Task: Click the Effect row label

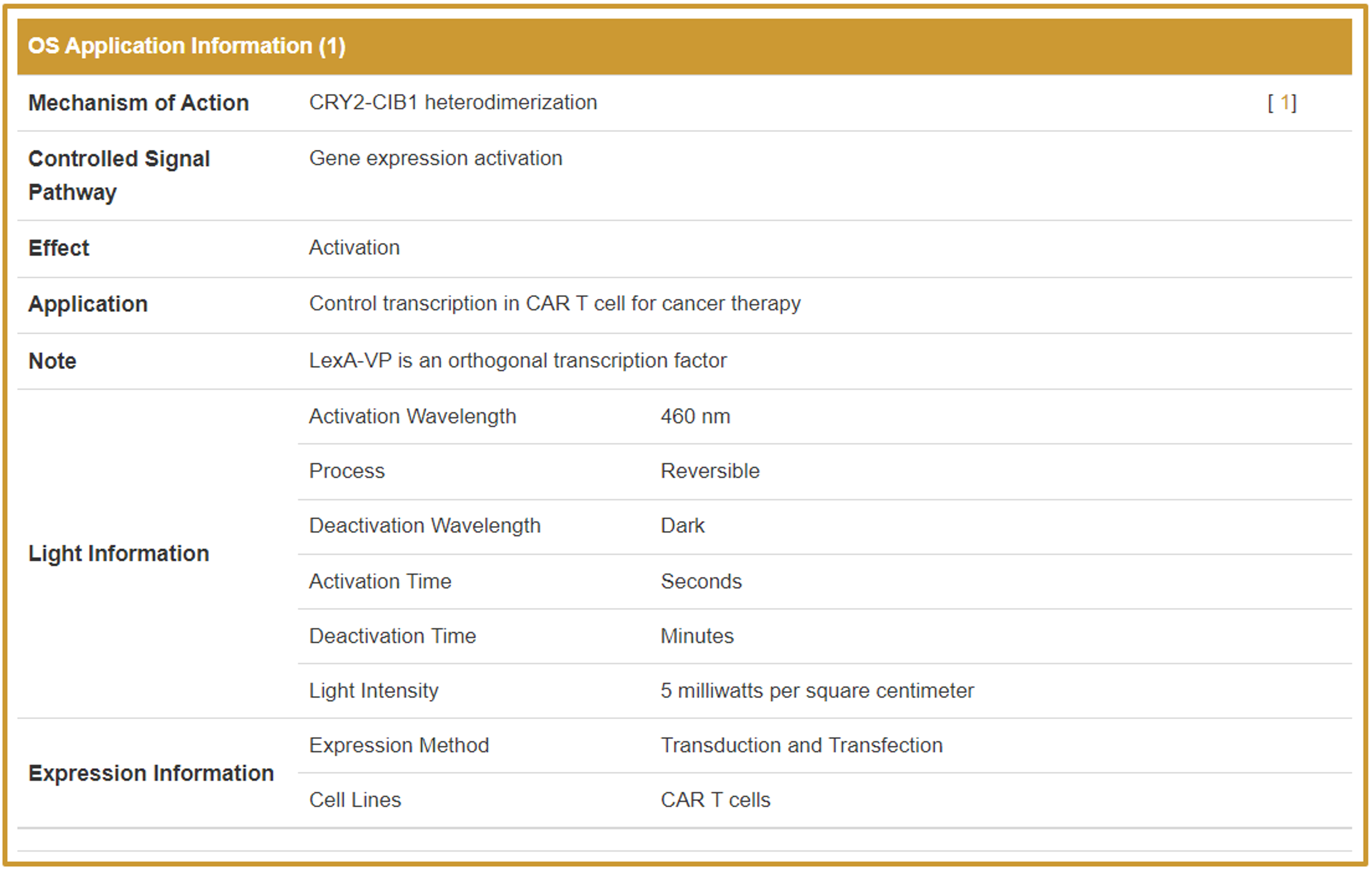Action: [59, 248]
